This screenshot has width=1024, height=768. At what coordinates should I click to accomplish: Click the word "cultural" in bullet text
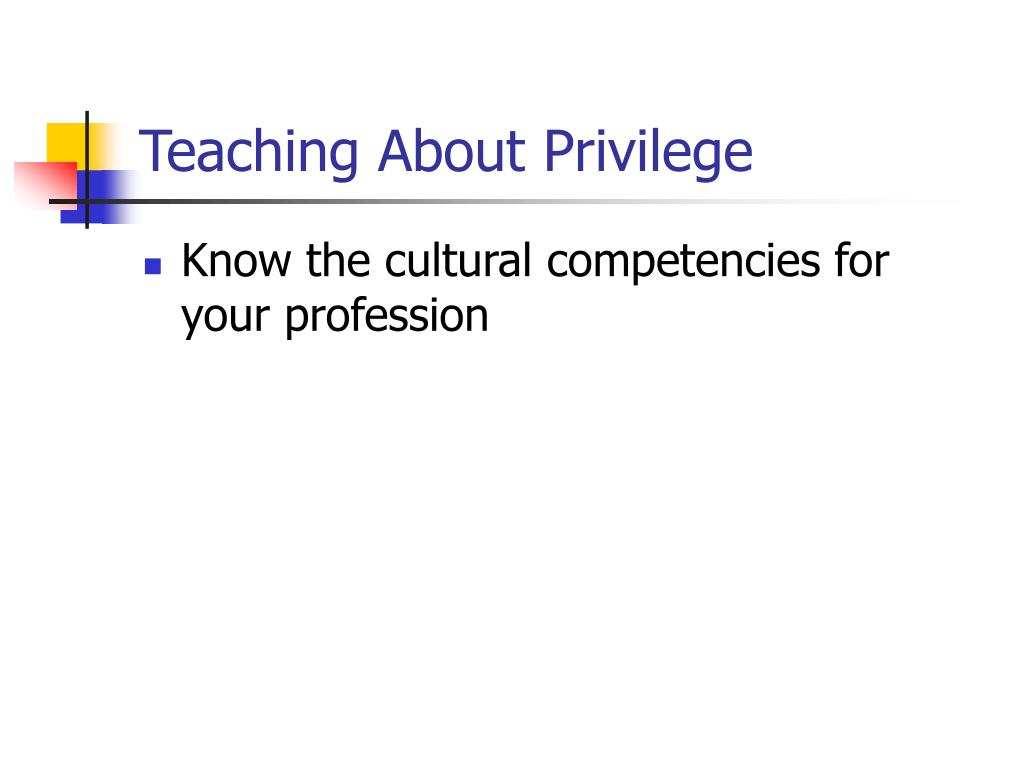tap(458, 260)
